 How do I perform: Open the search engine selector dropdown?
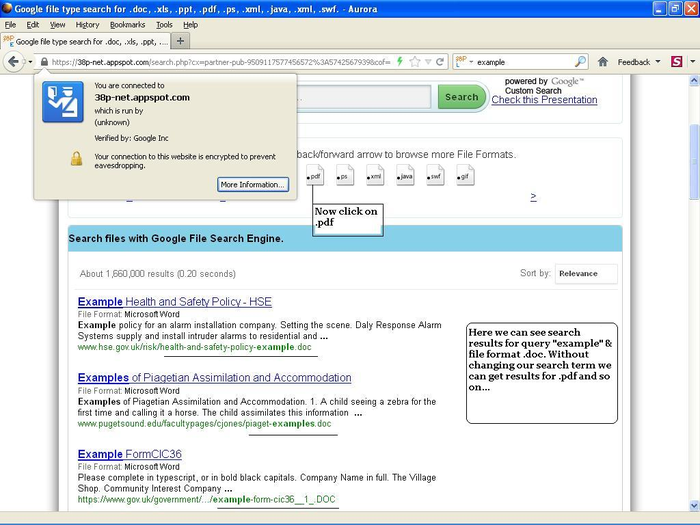click(x=464, y=62)
